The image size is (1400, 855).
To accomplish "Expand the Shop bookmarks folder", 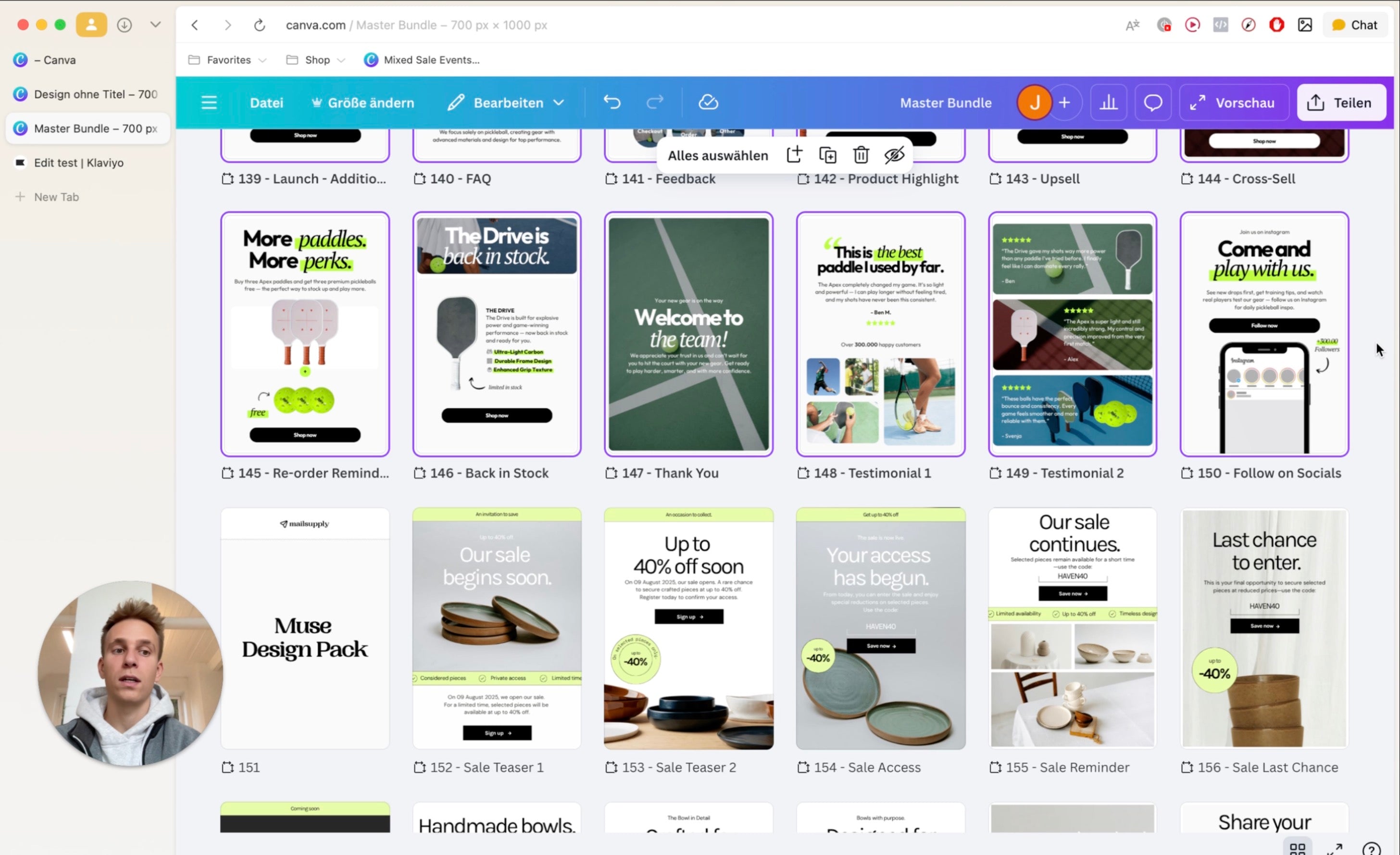I will click(315, 60).
